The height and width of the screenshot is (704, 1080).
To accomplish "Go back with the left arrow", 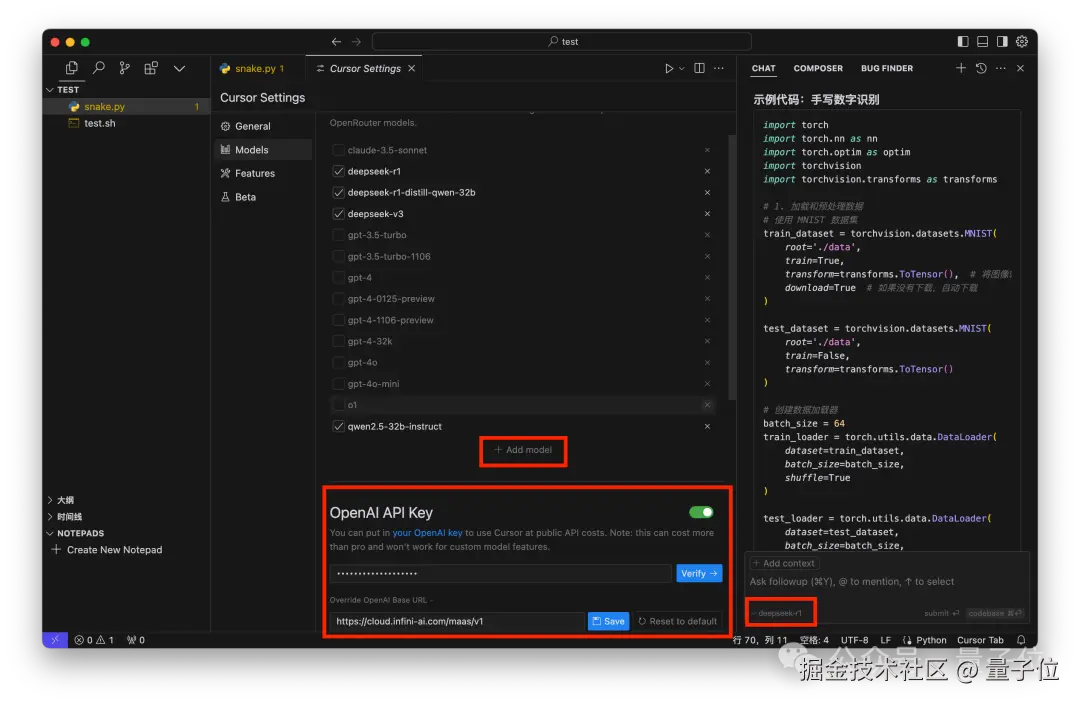I will tap(336, 42).
